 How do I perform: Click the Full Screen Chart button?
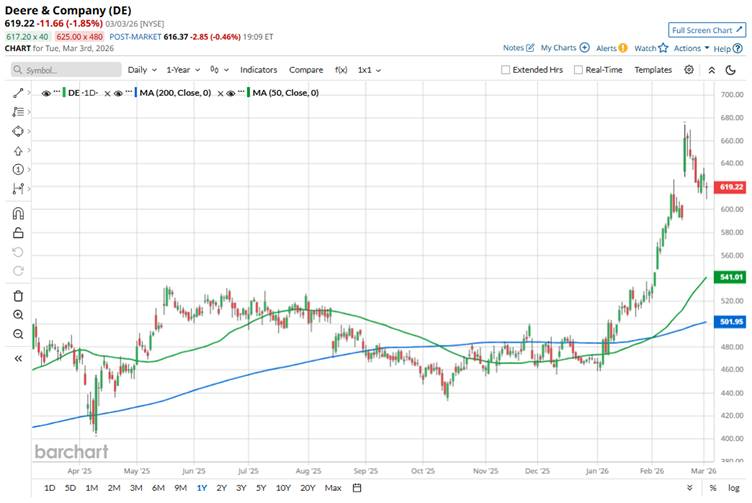click(x=706, y=31)
